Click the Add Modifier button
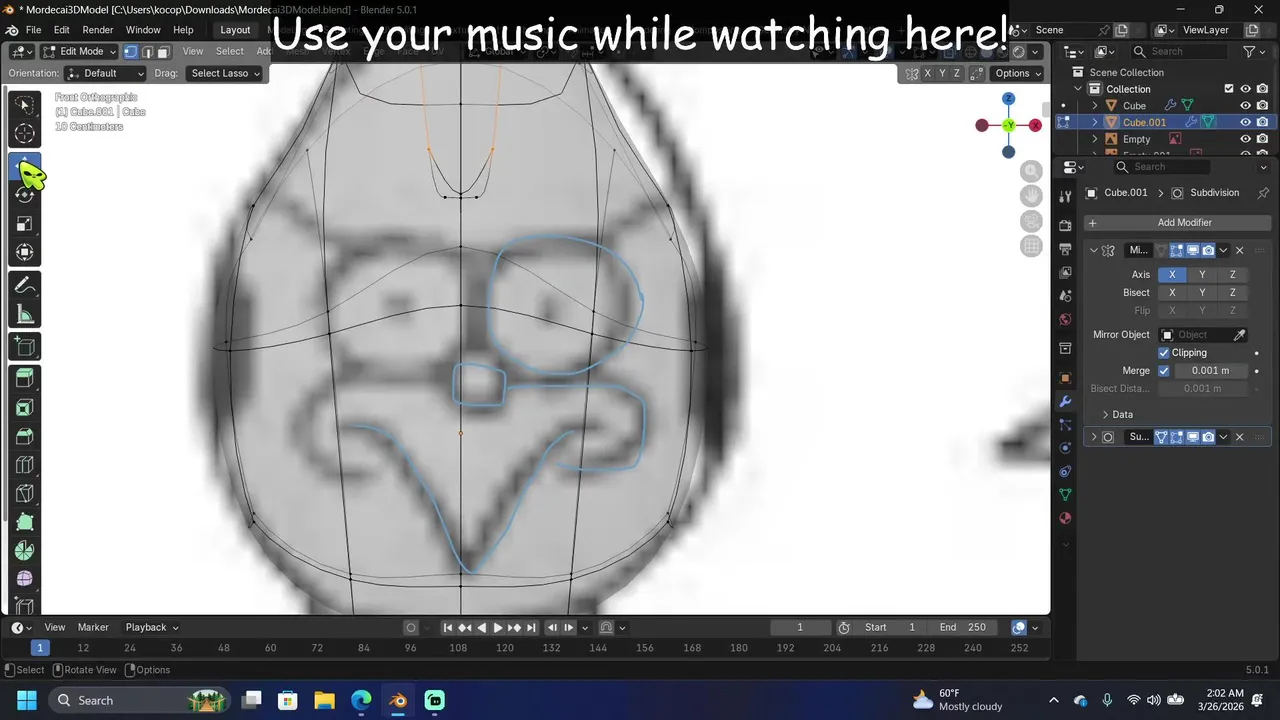 [x=1178, y=223]
